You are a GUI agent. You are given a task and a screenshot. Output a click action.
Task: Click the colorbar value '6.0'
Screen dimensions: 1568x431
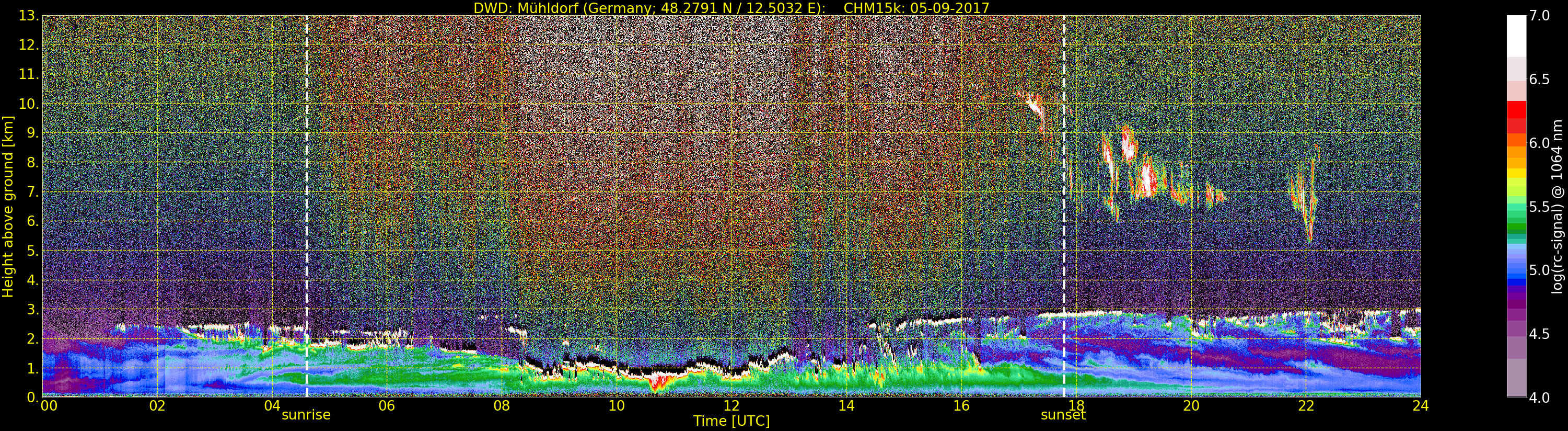point(1539,143)
